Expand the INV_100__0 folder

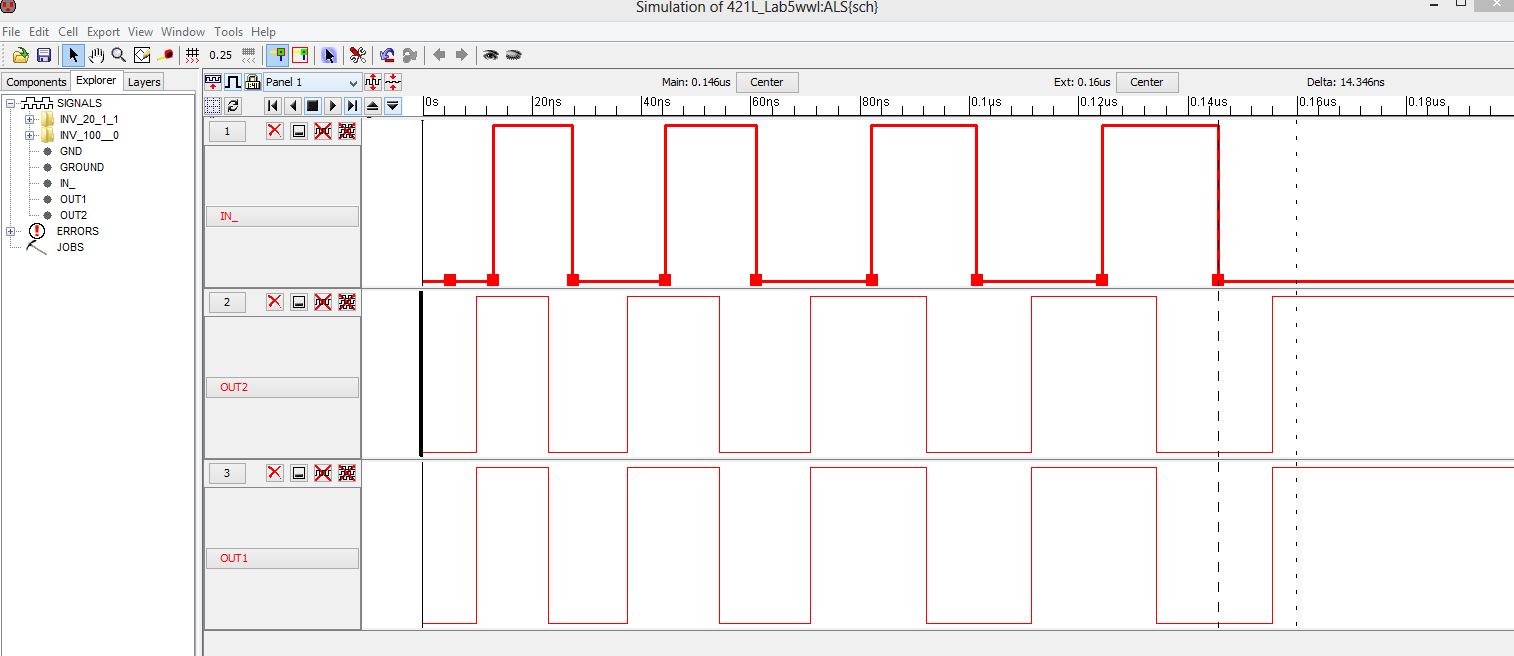(30, 135)
